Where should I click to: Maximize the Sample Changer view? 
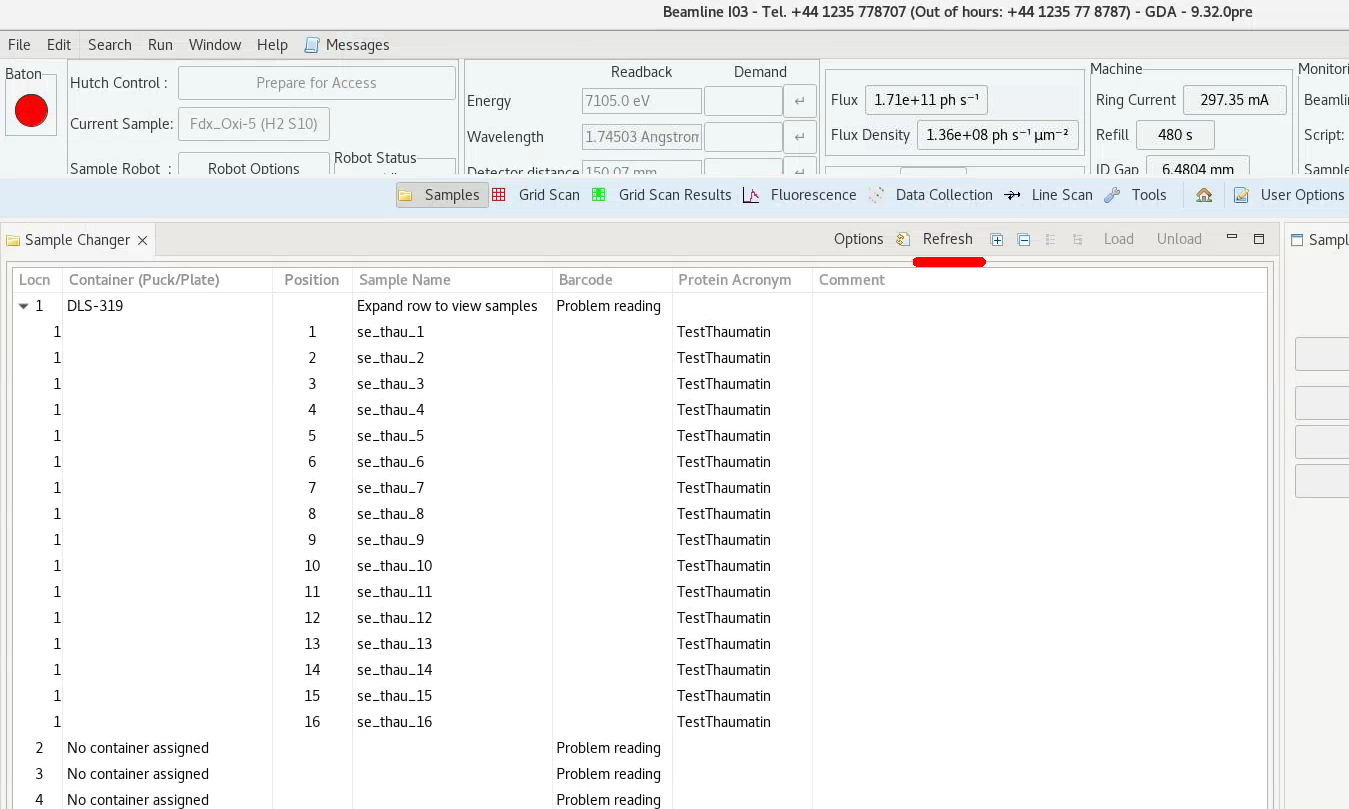[1259, 238]
